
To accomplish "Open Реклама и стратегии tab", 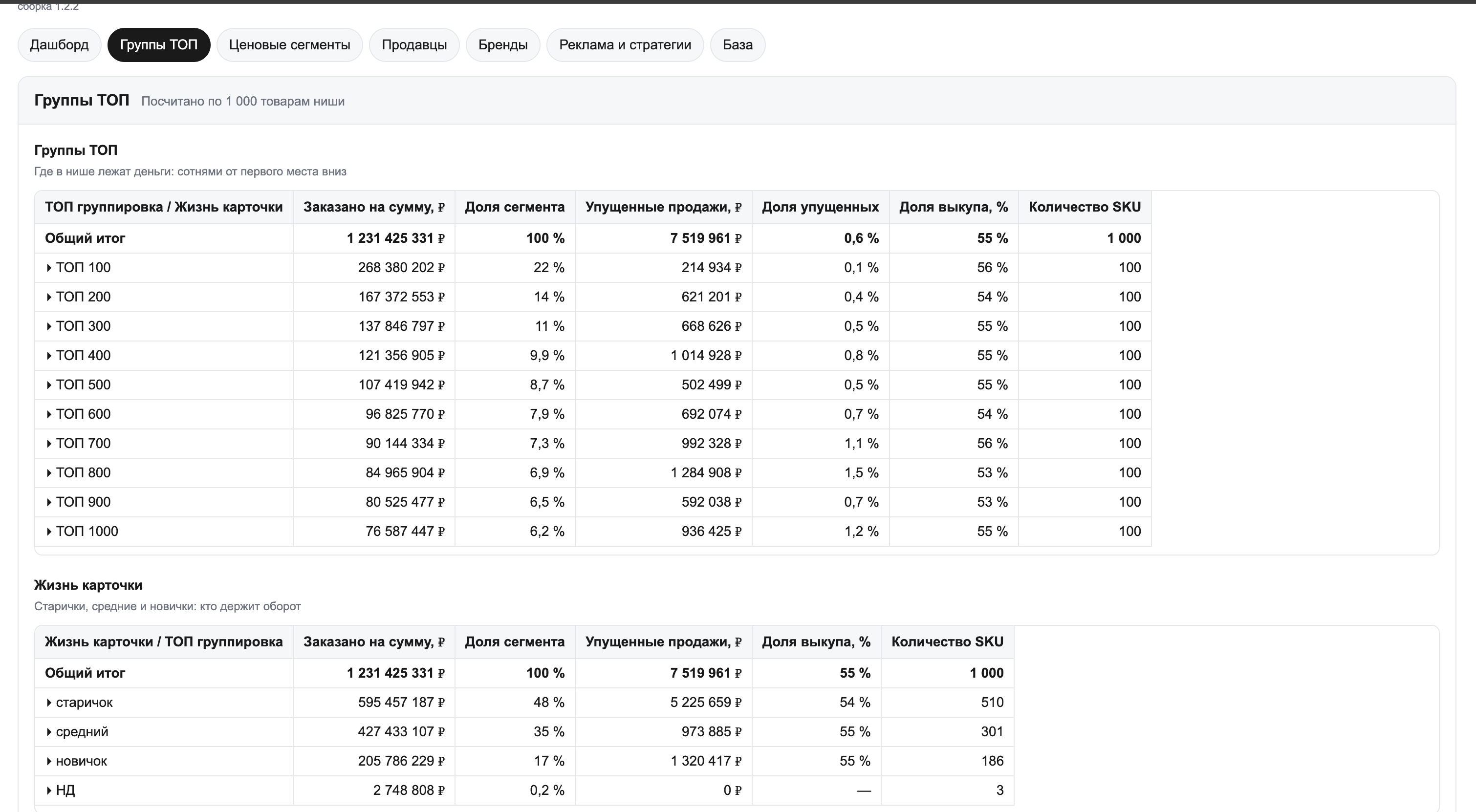I will [x=625, y=44].
